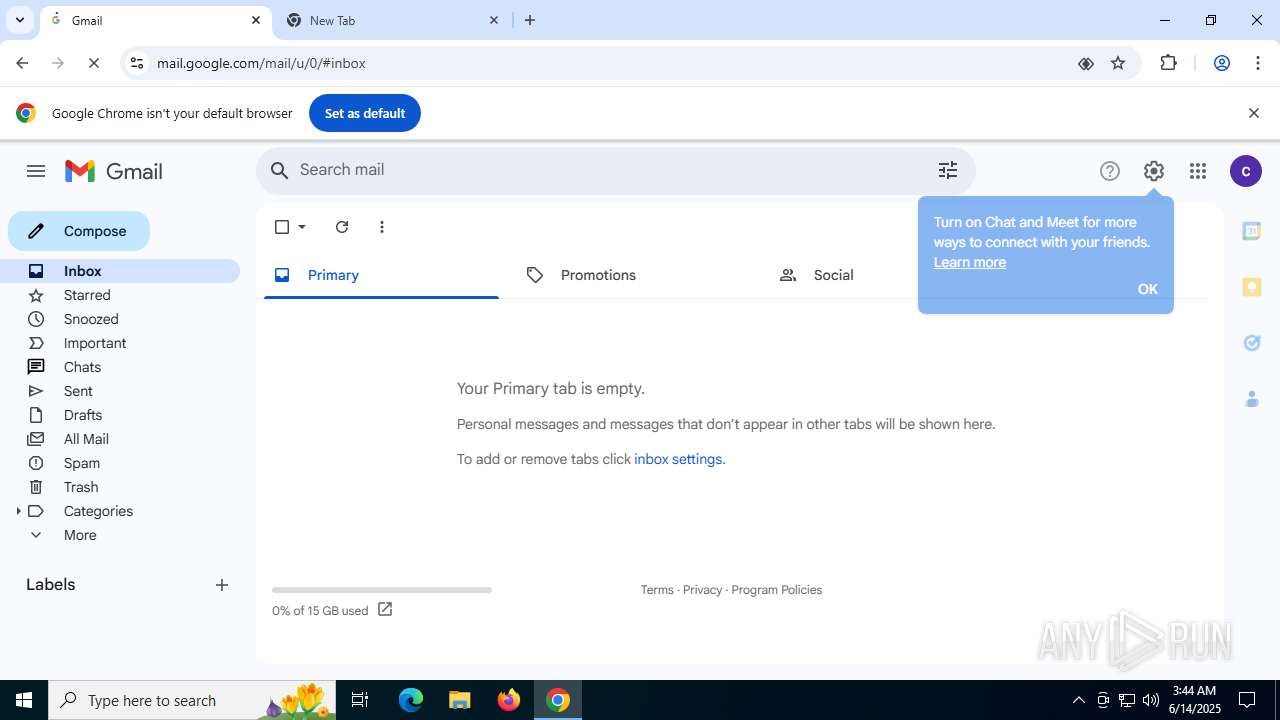View site information icon in address bar

coord(137,63)
